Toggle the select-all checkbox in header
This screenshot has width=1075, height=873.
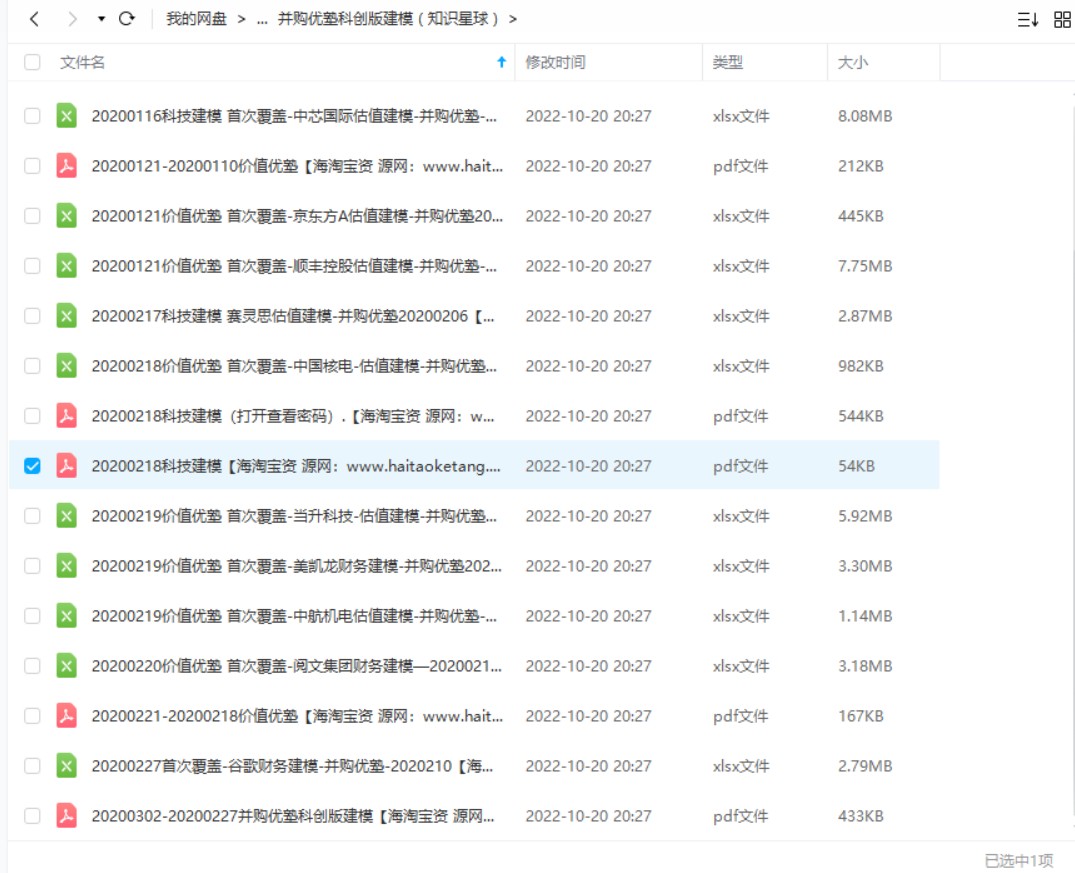32,62
